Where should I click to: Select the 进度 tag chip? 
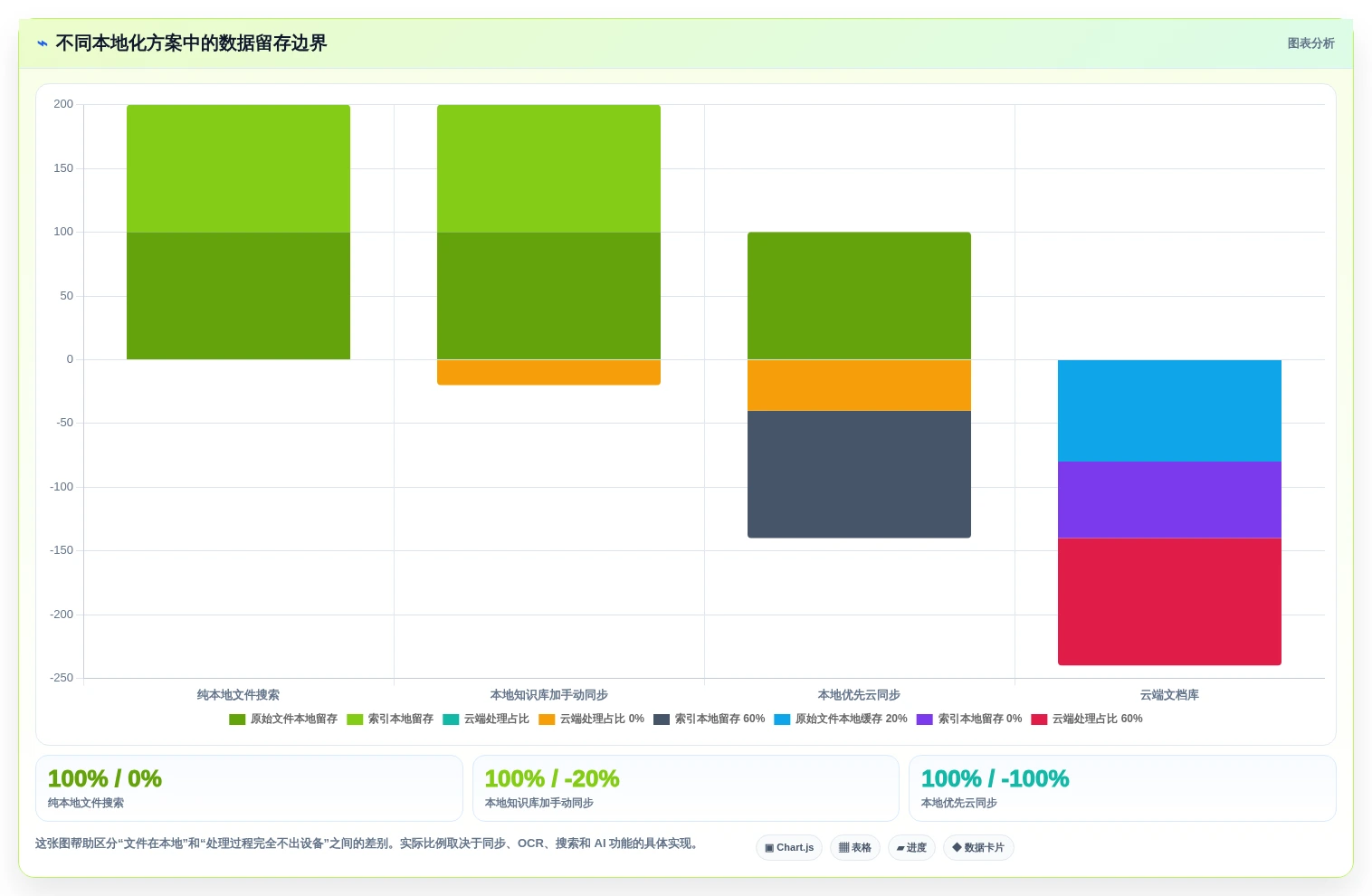pyautogui.click(x=911, y=848)
